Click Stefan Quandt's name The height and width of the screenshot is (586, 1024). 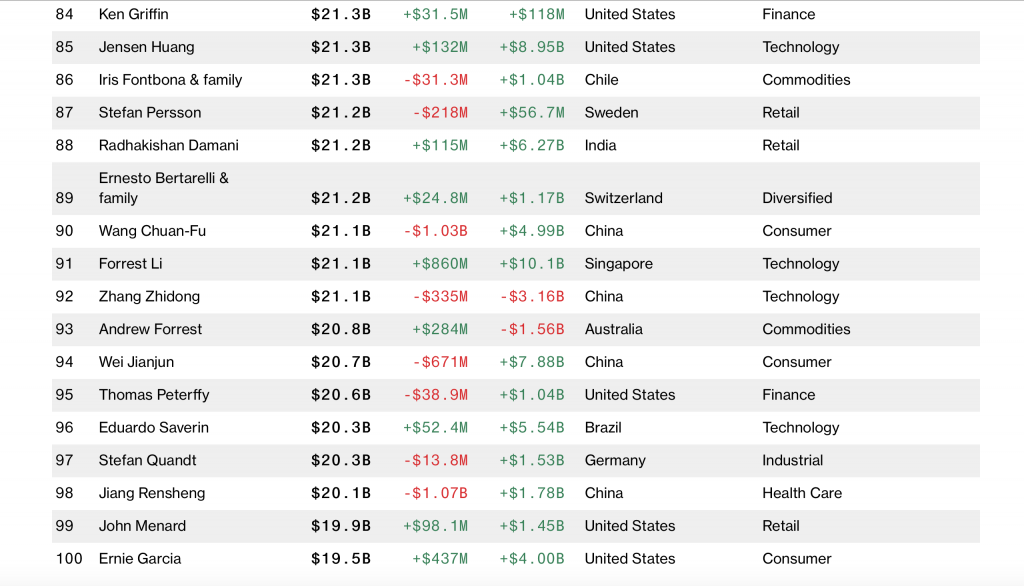click(147, 461)
